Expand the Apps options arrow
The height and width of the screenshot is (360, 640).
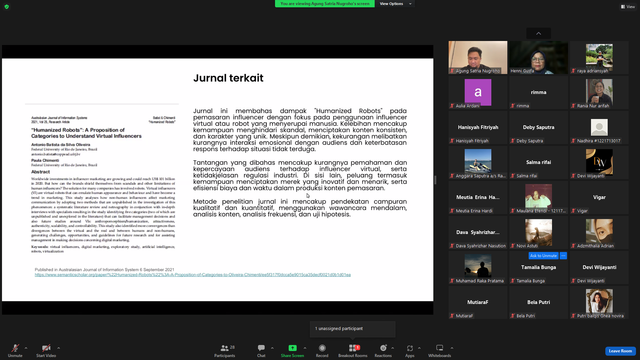[419, 348]
